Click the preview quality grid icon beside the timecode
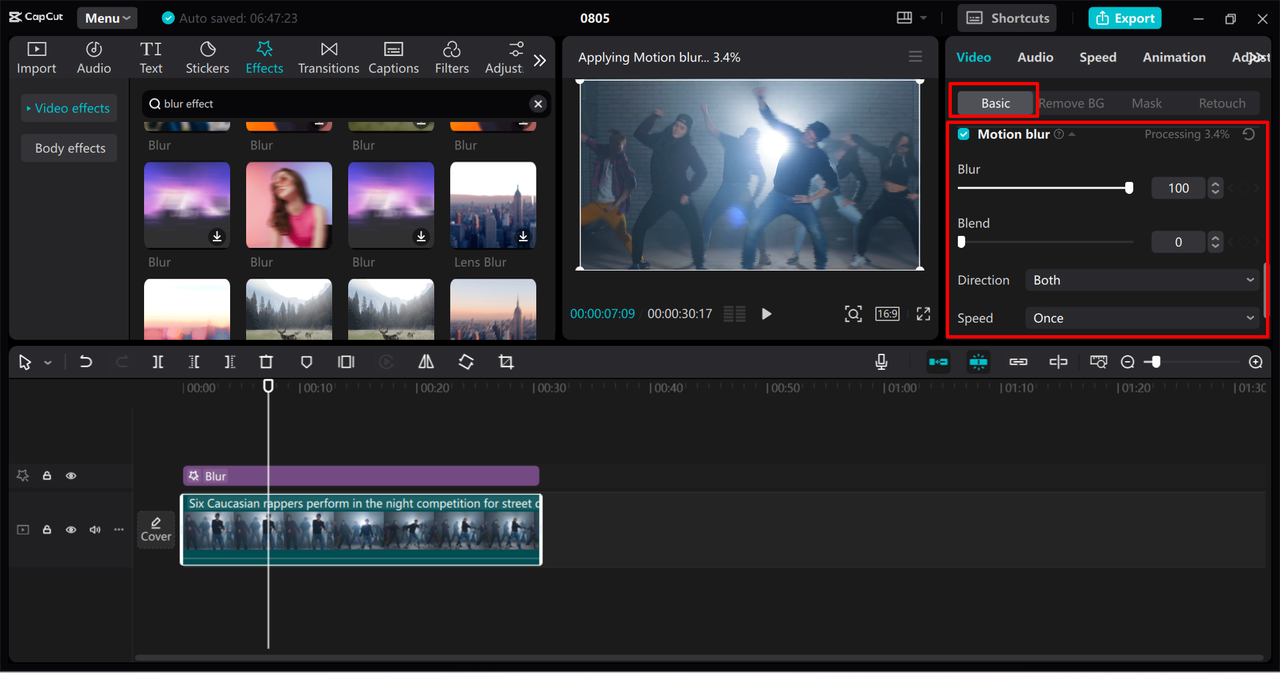The width and height of the screenshot is (1280, 673). [735, 314]
